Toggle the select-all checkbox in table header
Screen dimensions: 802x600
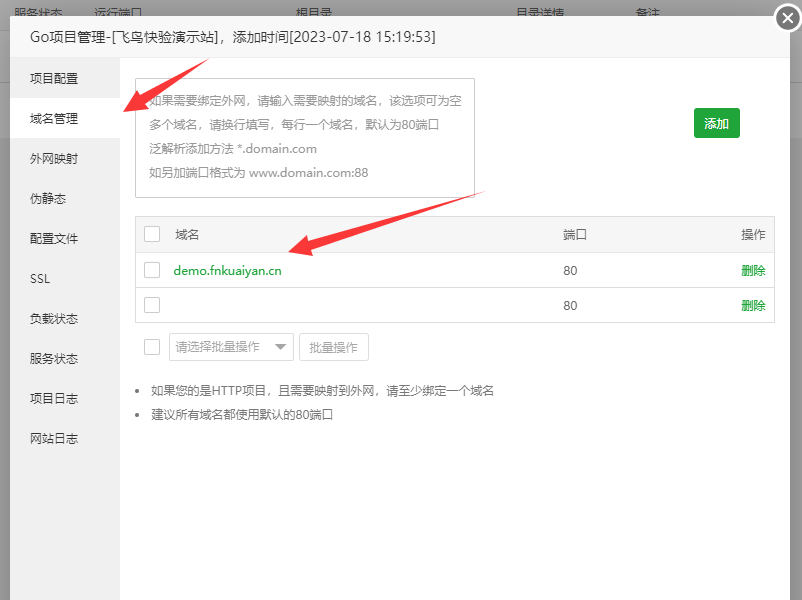tap(152, 234)
